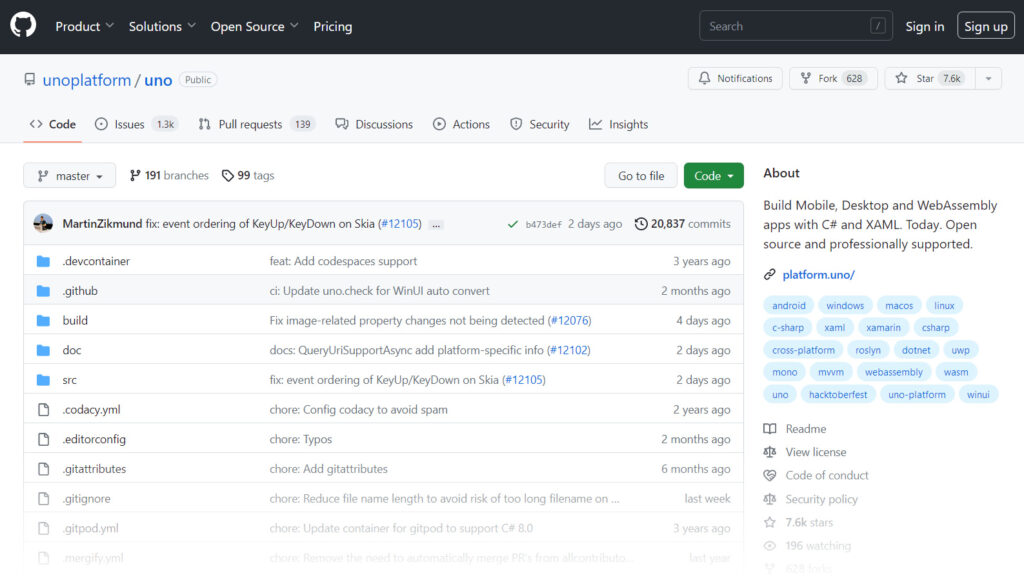Focus the Search input field

795,26
